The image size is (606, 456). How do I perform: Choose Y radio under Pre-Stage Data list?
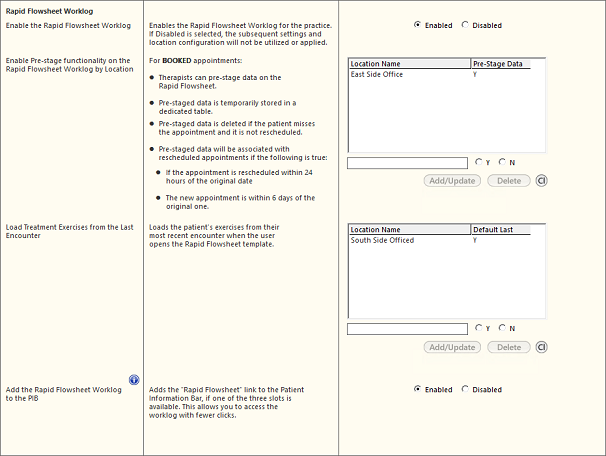(479, 162)
